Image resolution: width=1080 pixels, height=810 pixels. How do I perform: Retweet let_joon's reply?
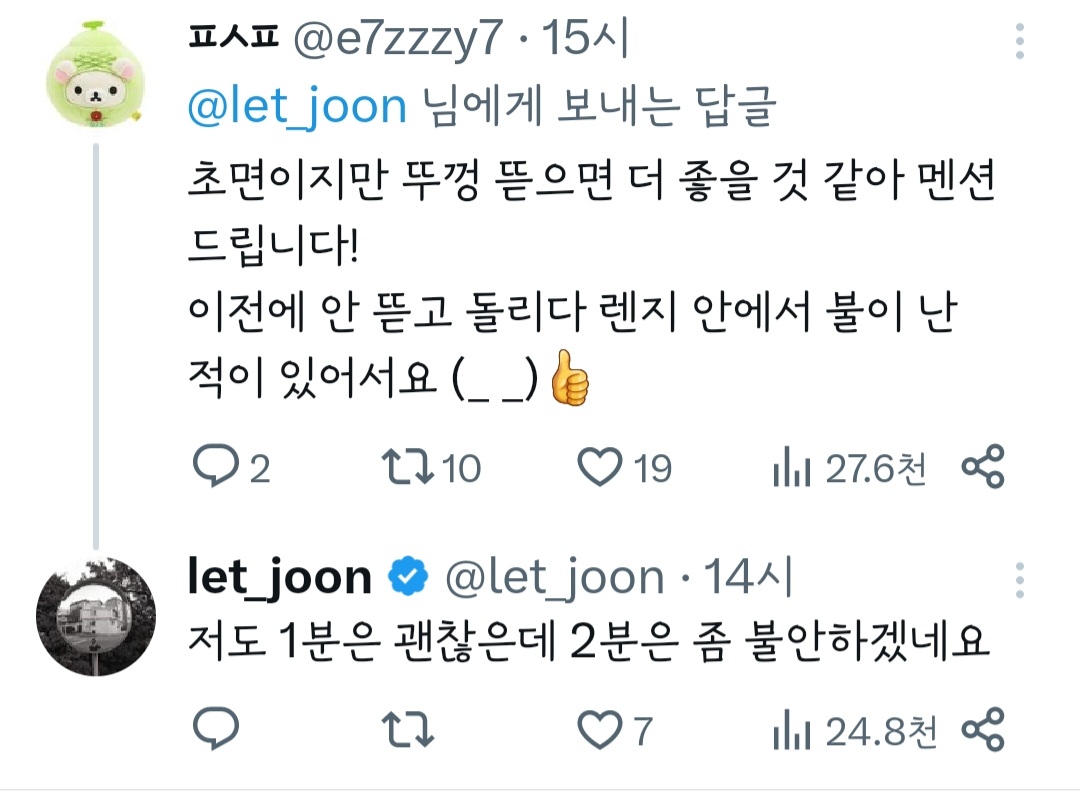408,729
